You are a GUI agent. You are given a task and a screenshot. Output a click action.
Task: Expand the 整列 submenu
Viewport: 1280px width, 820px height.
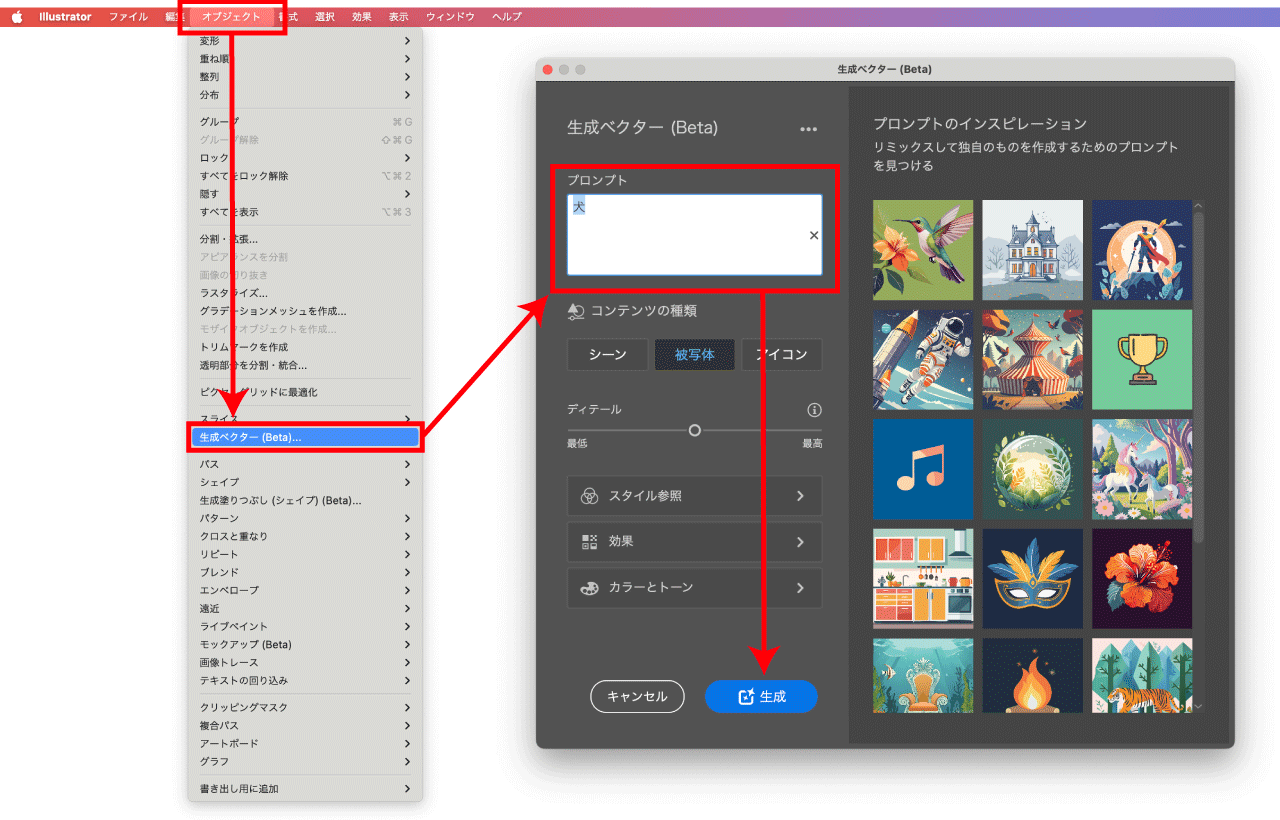tap(305, 77)
